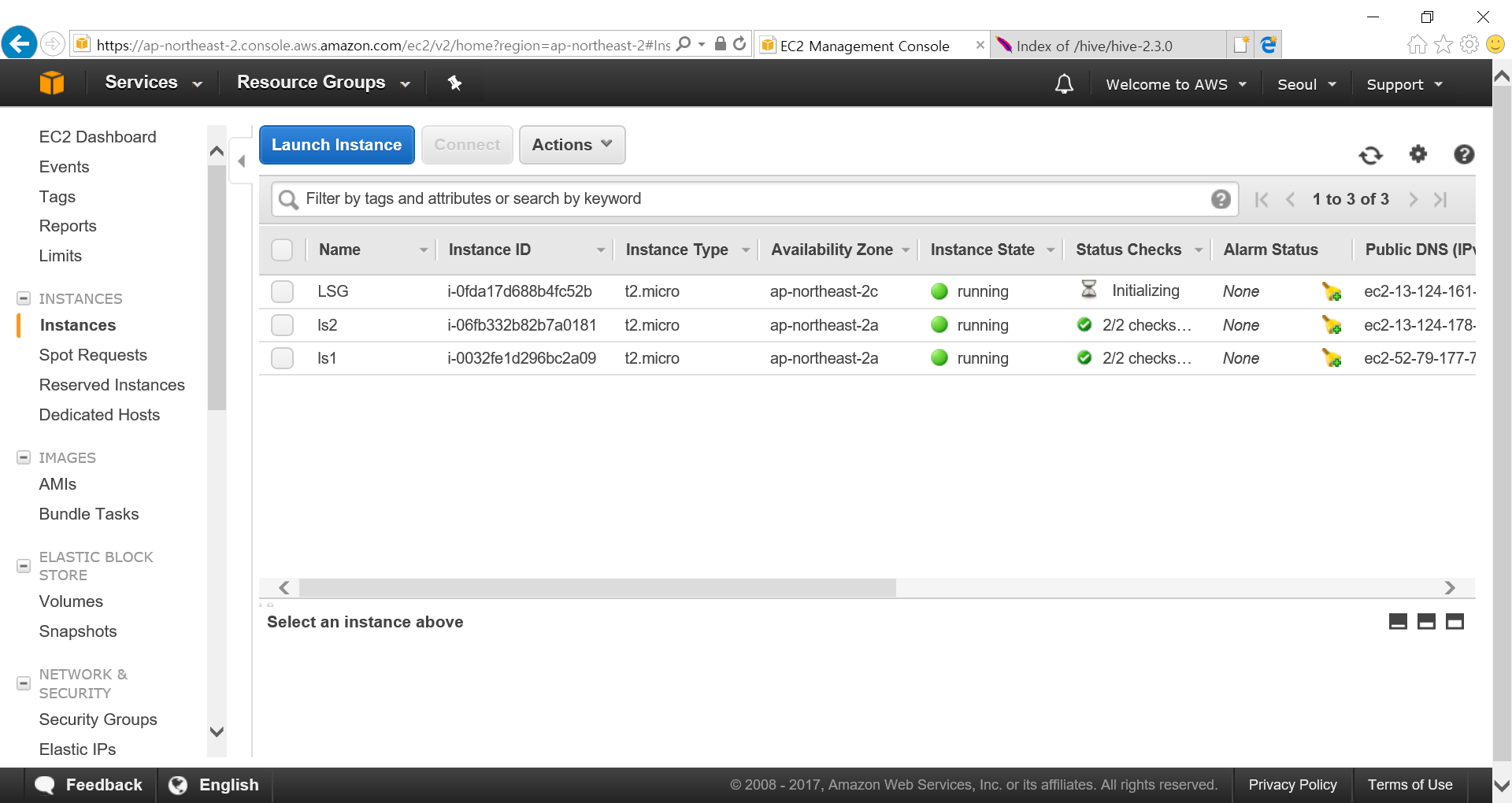Open the Resource Groups dropdown
This screenshot has height=803, width=1512.
[x=324, y=83]
